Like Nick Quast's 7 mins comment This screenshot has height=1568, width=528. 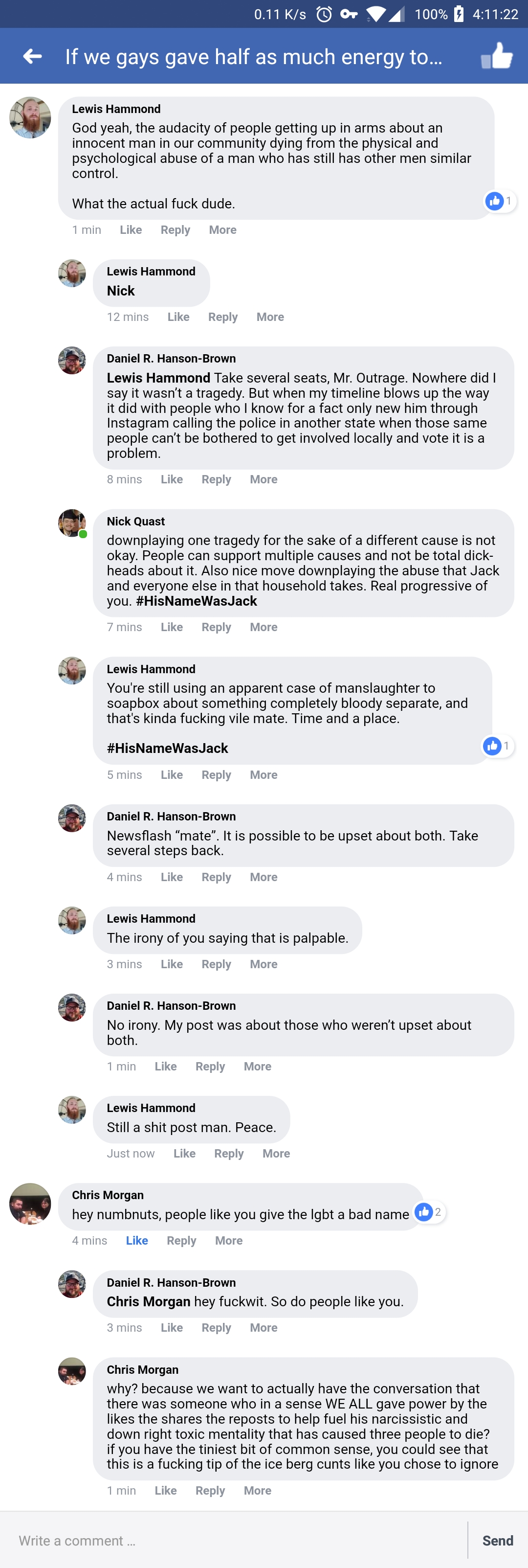point(172,627)
